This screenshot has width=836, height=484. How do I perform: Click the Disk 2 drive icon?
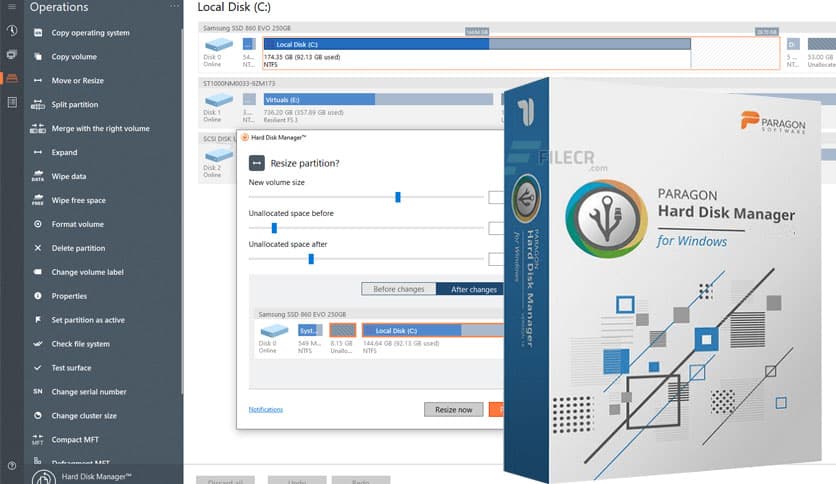pos(219,155)
